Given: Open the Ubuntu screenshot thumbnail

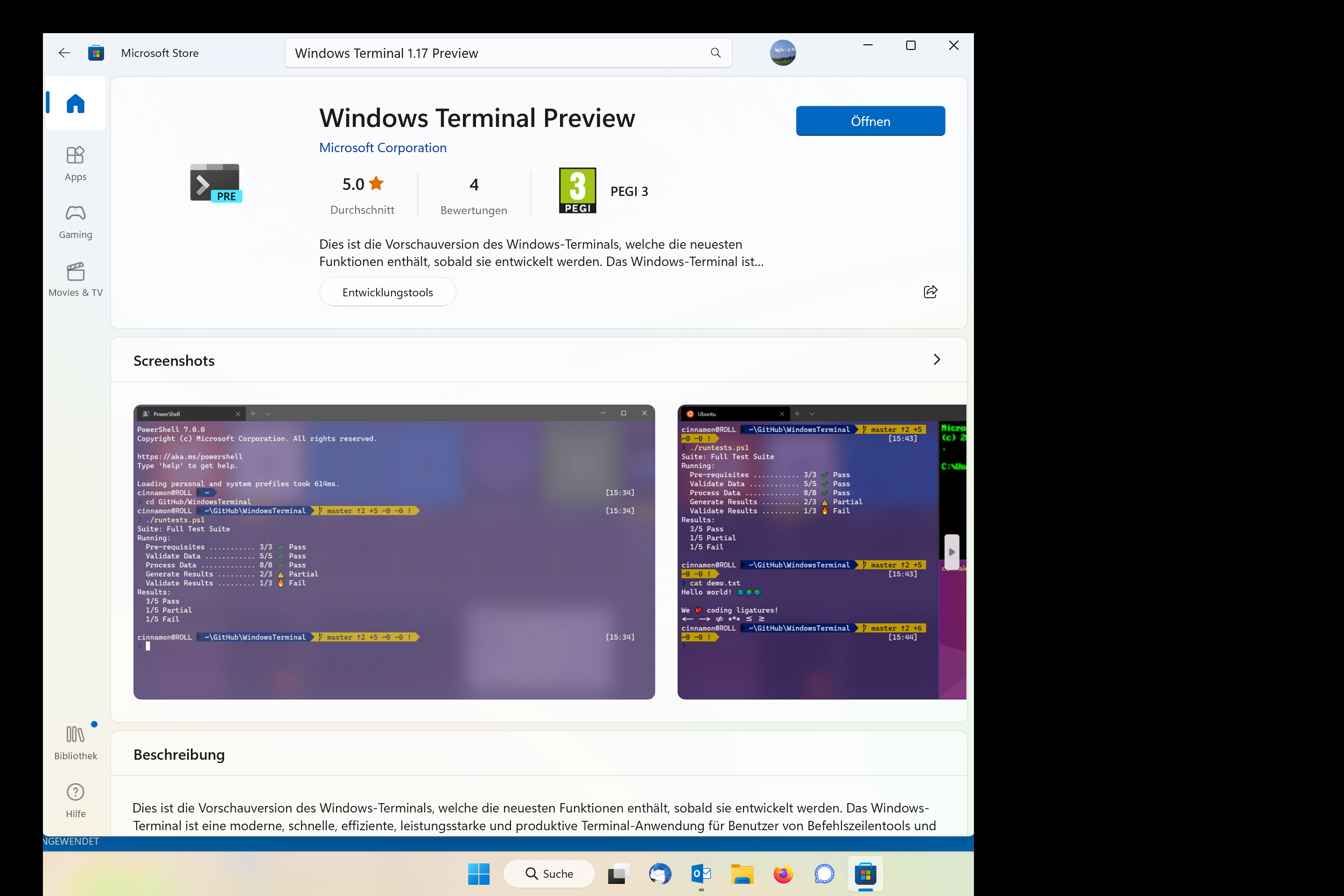Looking at the screenshot, I should 822,552.
